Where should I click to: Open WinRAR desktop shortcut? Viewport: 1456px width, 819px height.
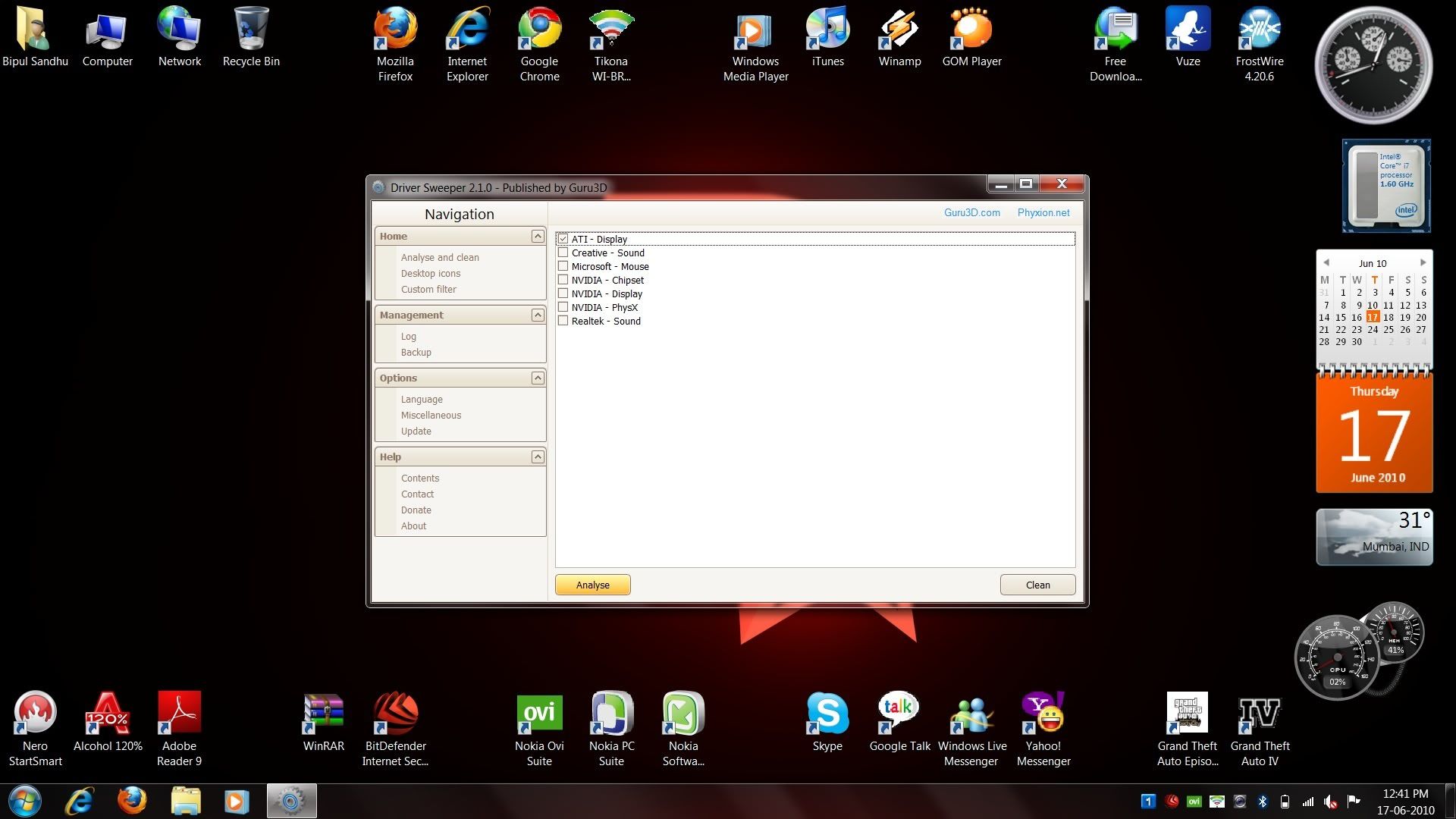click(323, 721)
